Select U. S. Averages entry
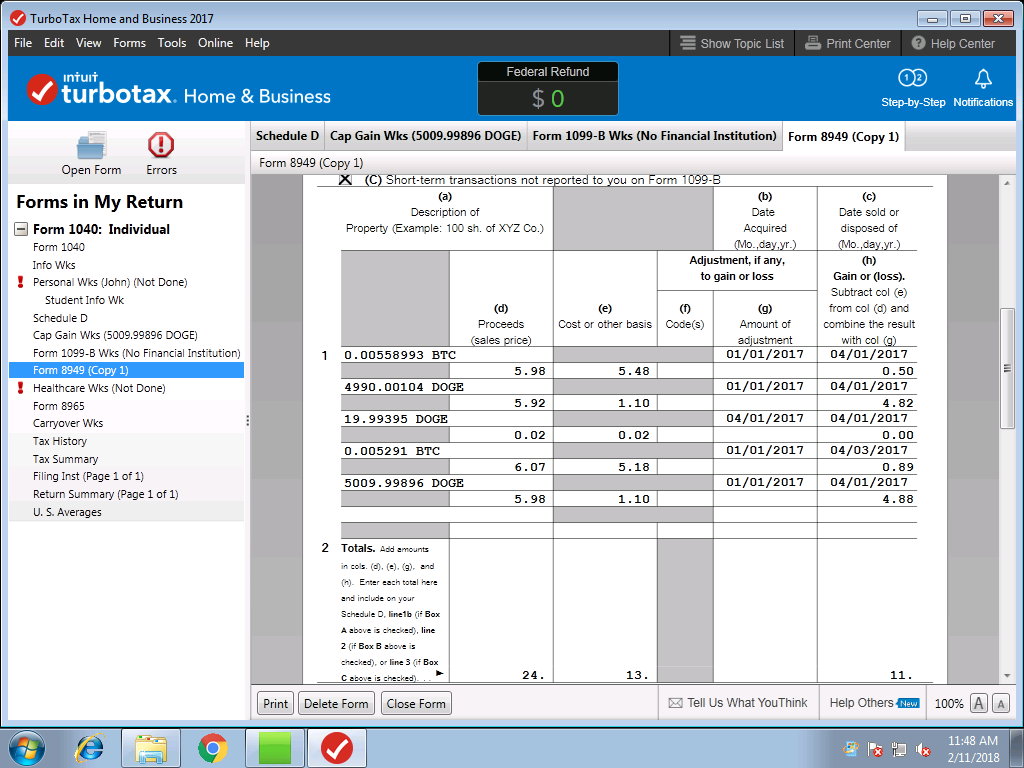 tap(67, 512)
